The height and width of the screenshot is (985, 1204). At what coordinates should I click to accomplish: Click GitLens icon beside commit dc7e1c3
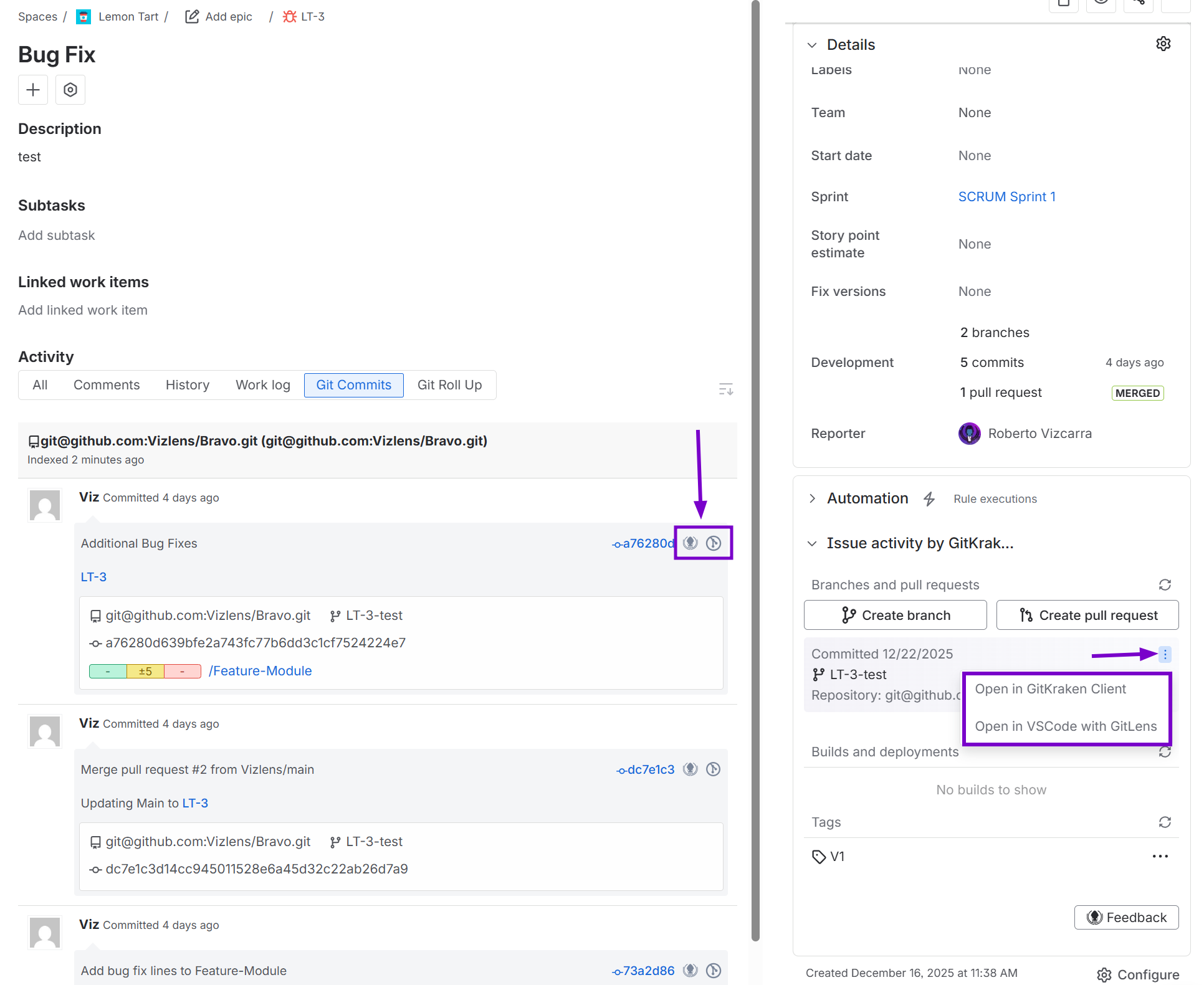pyautogui.click(x=714, y=769)
